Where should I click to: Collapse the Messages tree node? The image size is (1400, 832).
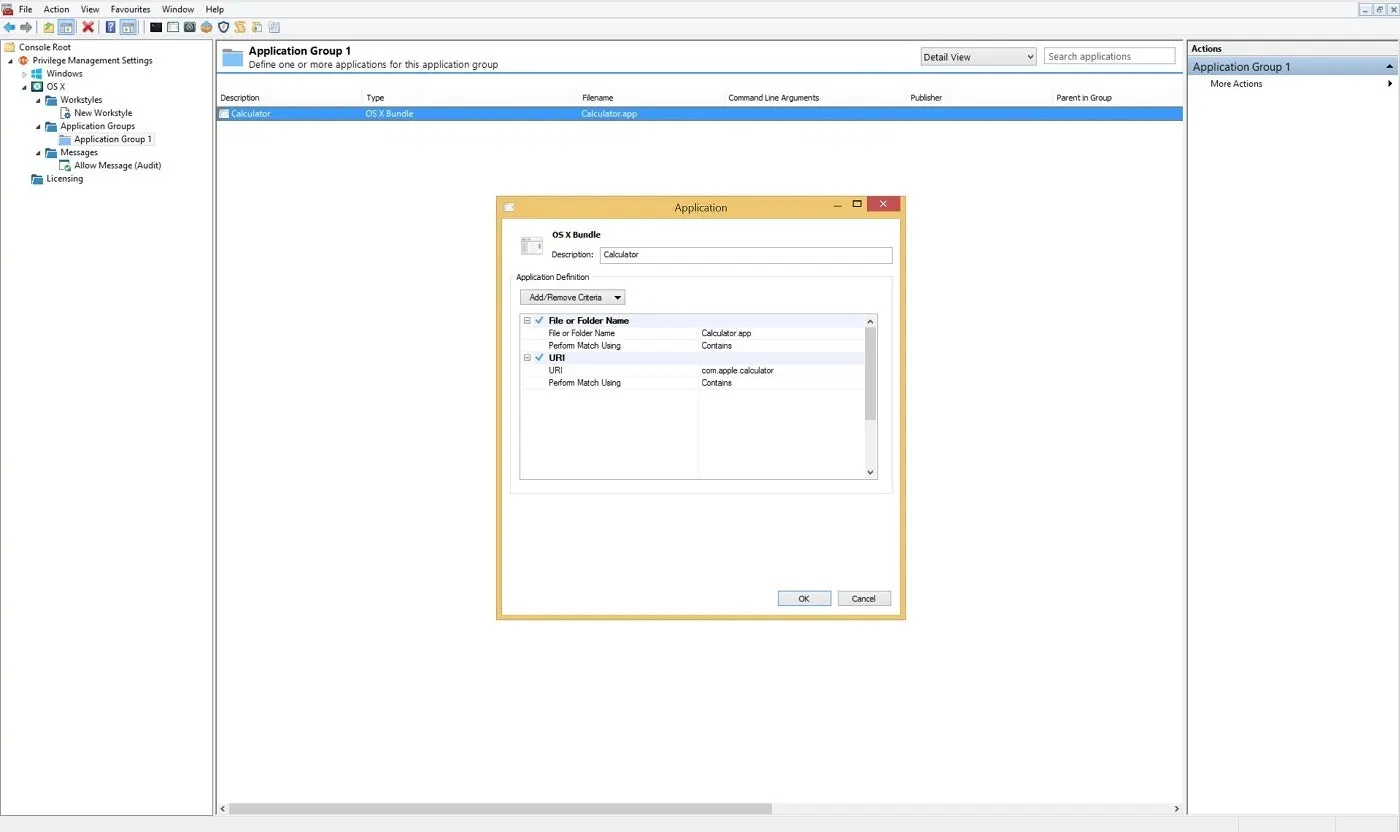click(x=39, y=152)
